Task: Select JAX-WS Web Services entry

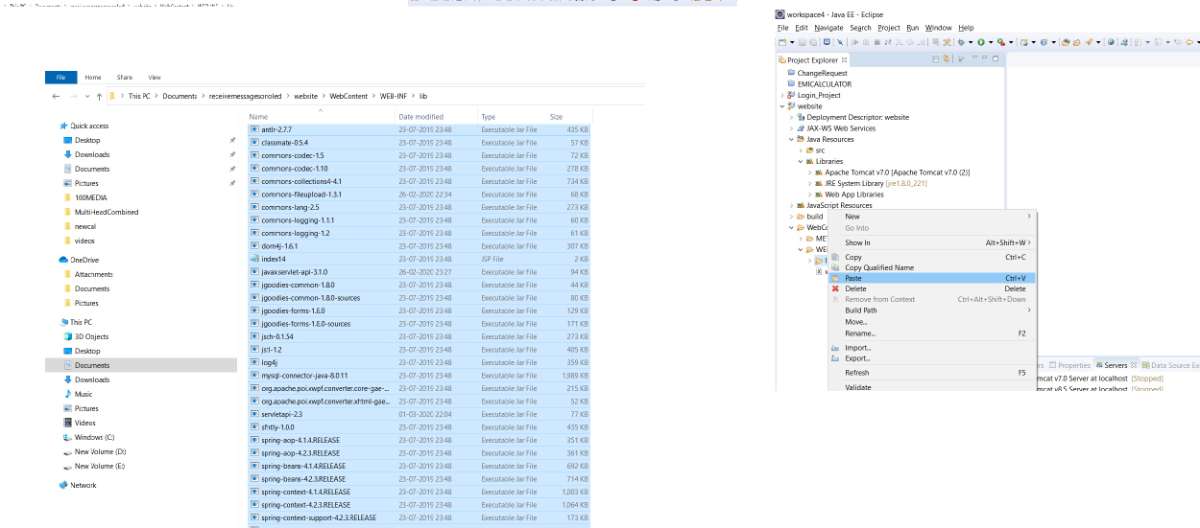Action: click(835, 128)
